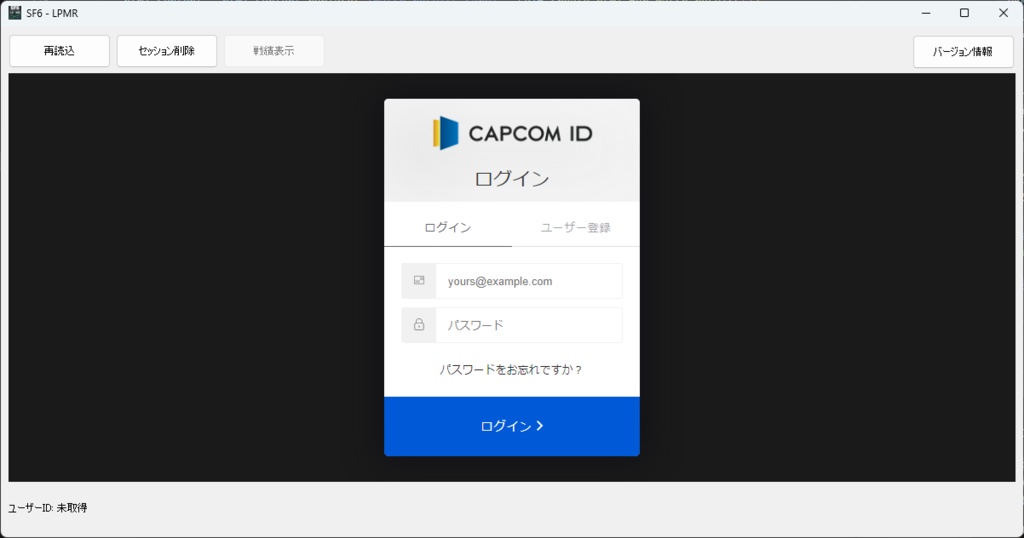Focus the yours@example.com email field

[x=529, y=281]
